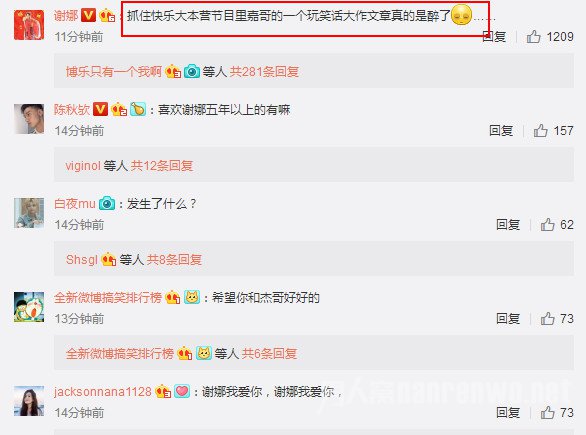This screenshot has width=586, height=435.
Task: Expand 共12条回复 under 陈秋软's comment
Action: (162, 166)
